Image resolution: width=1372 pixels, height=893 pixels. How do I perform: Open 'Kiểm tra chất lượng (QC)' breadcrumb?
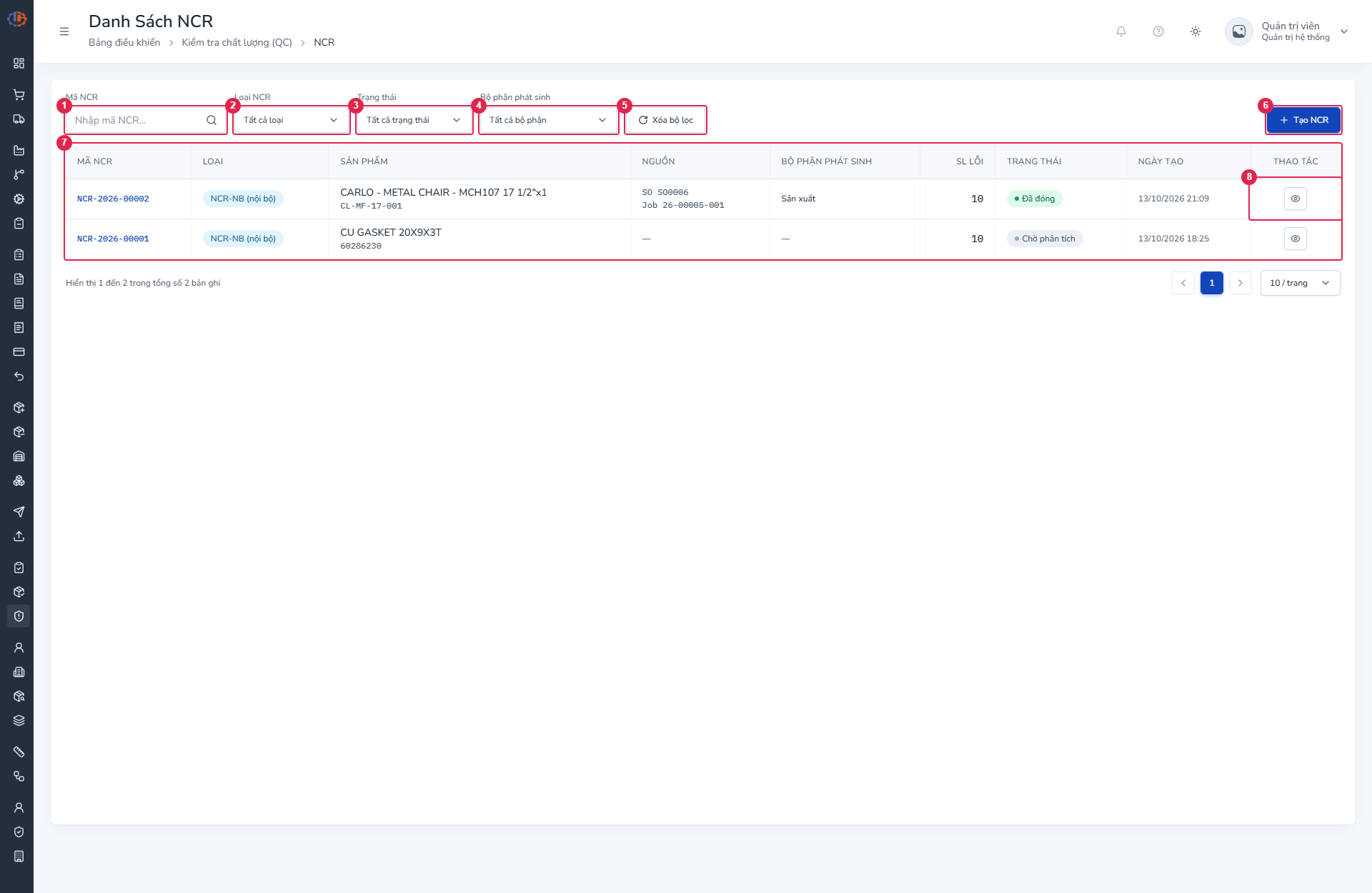click(237, 42)
